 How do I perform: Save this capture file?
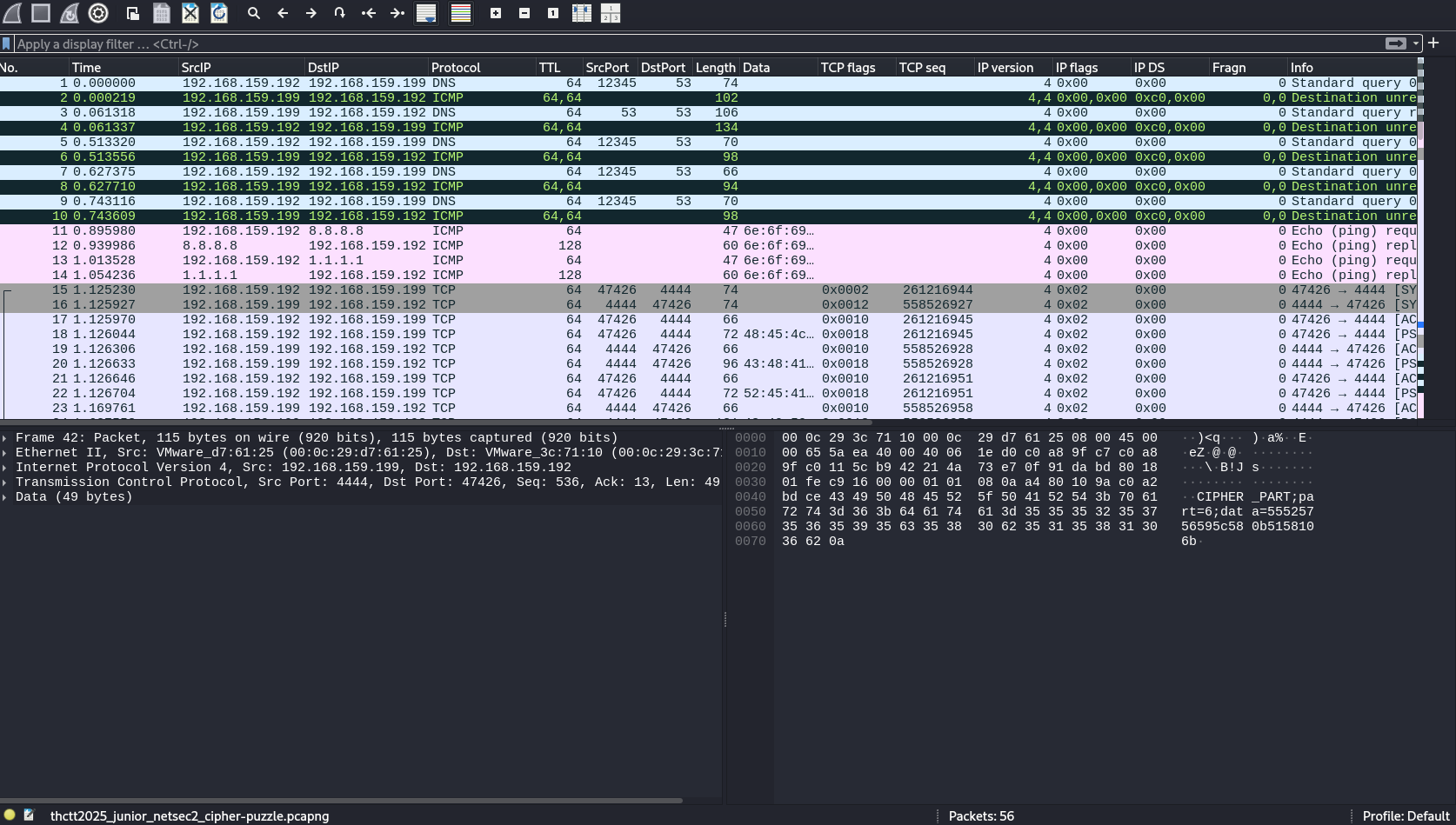click(x=161, y=13)
